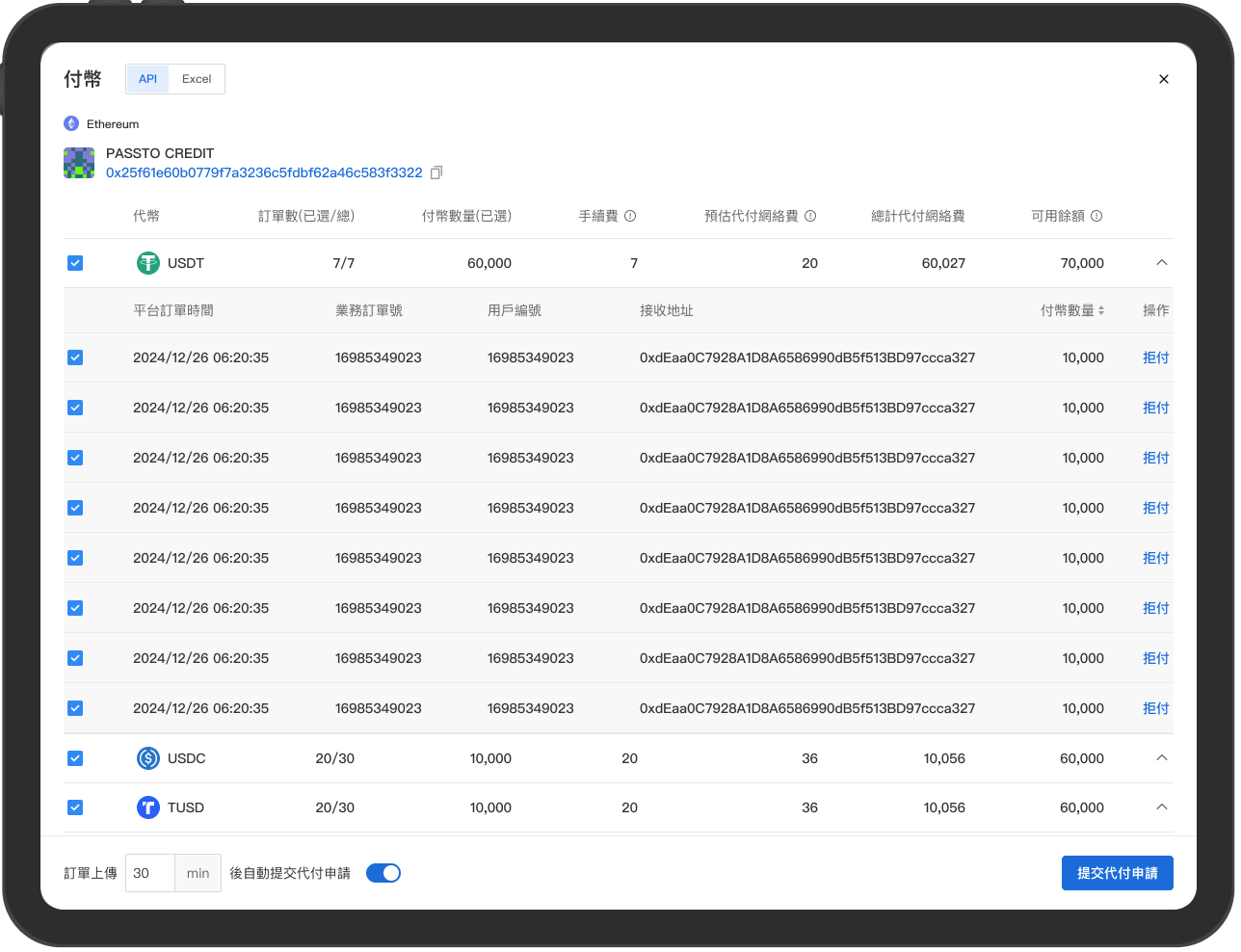
Task: Uncheck the USDT currency checkbox
Action: coord(75,263)
